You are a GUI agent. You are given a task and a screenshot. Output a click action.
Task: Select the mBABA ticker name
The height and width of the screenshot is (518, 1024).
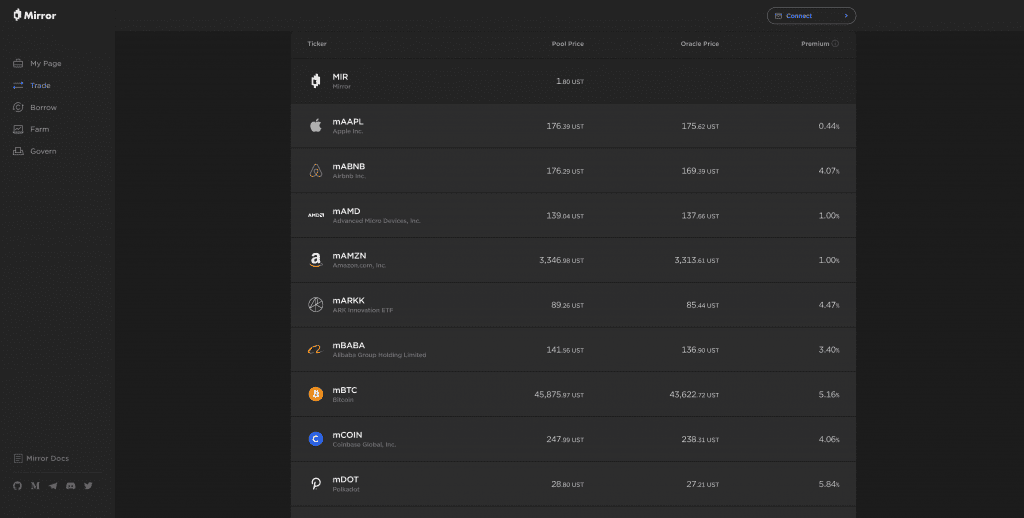pos(349,346)
